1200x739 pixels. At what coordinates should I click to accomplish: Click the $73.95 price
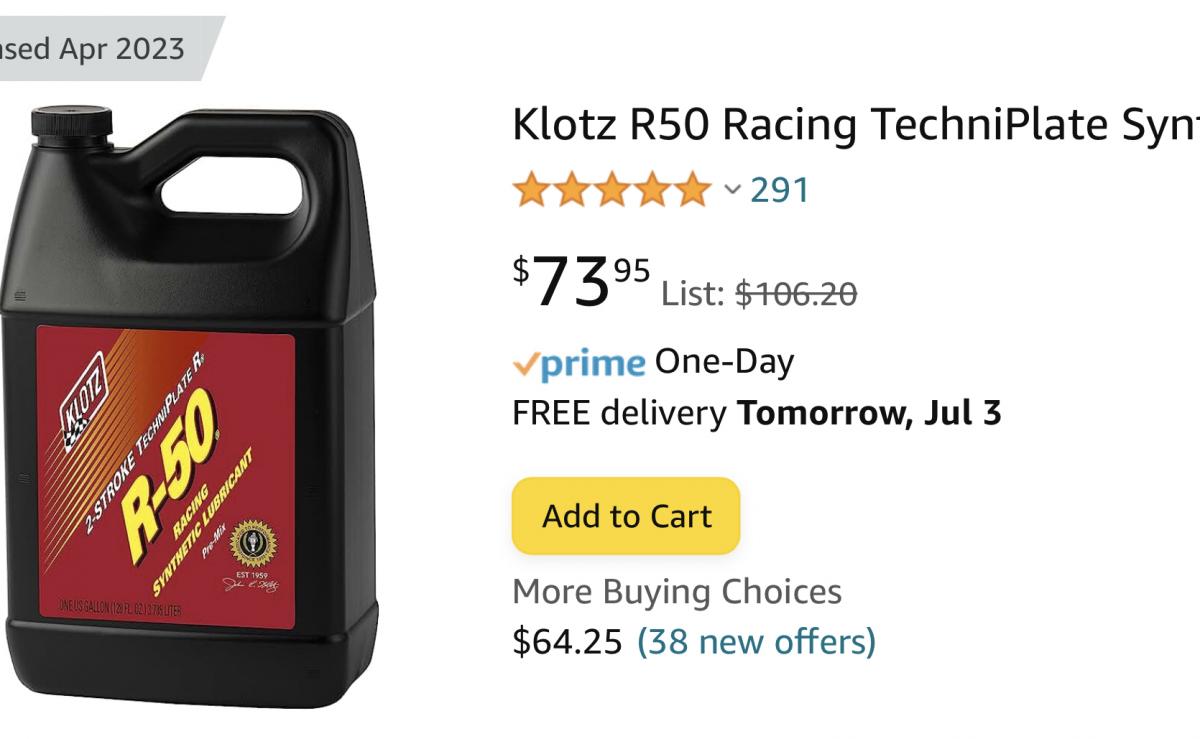(581, 282)
